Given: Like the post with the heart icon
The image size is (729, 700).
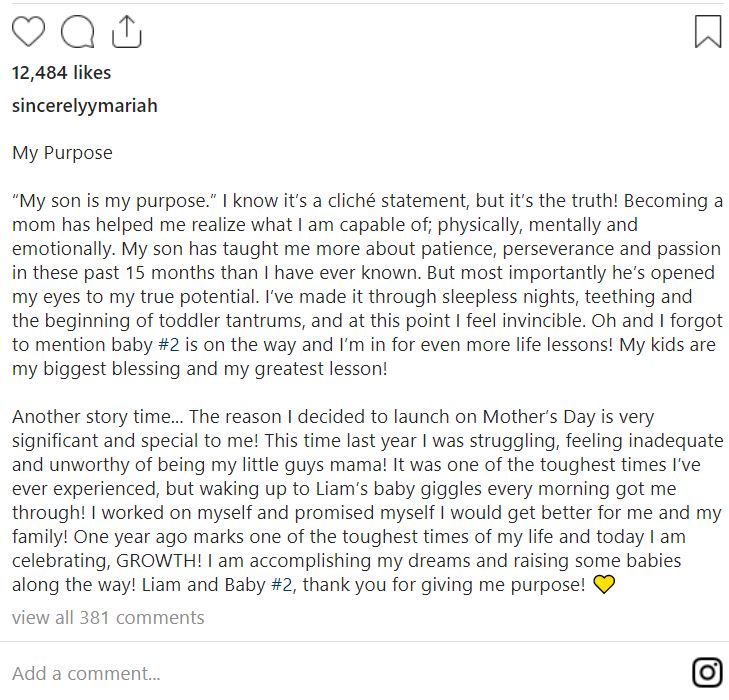Looking at the screenshot, I should pyautogui.click(x=28, y=31).
